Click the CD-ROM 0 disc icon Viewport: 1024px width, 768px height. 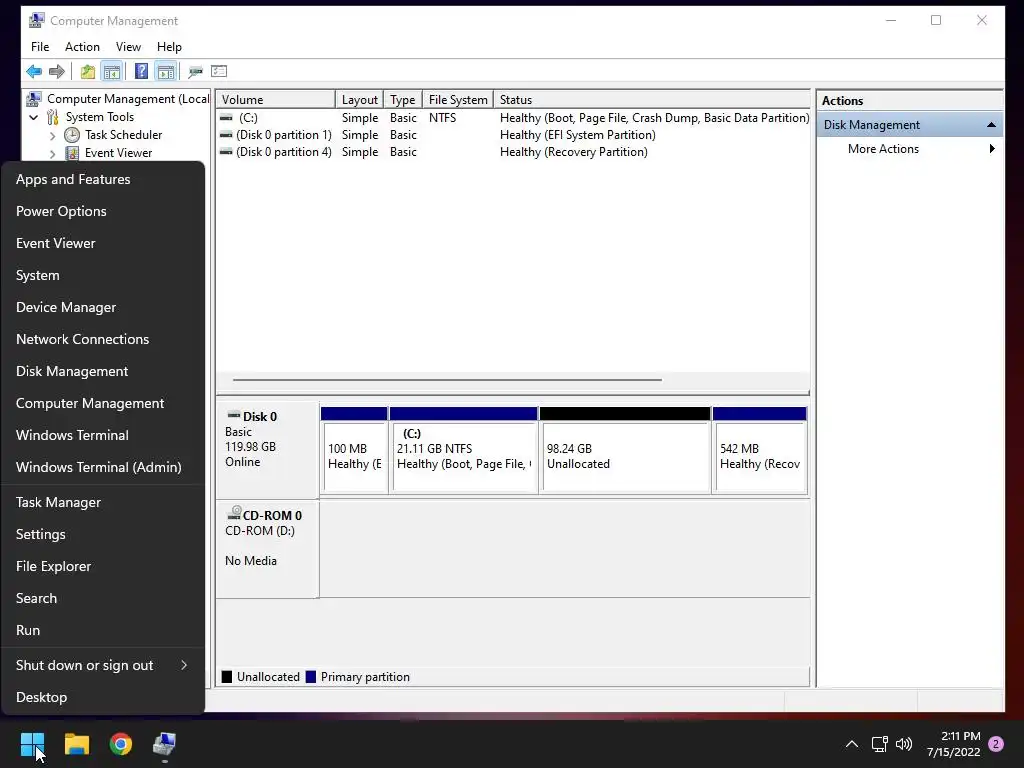pos(234,514)
